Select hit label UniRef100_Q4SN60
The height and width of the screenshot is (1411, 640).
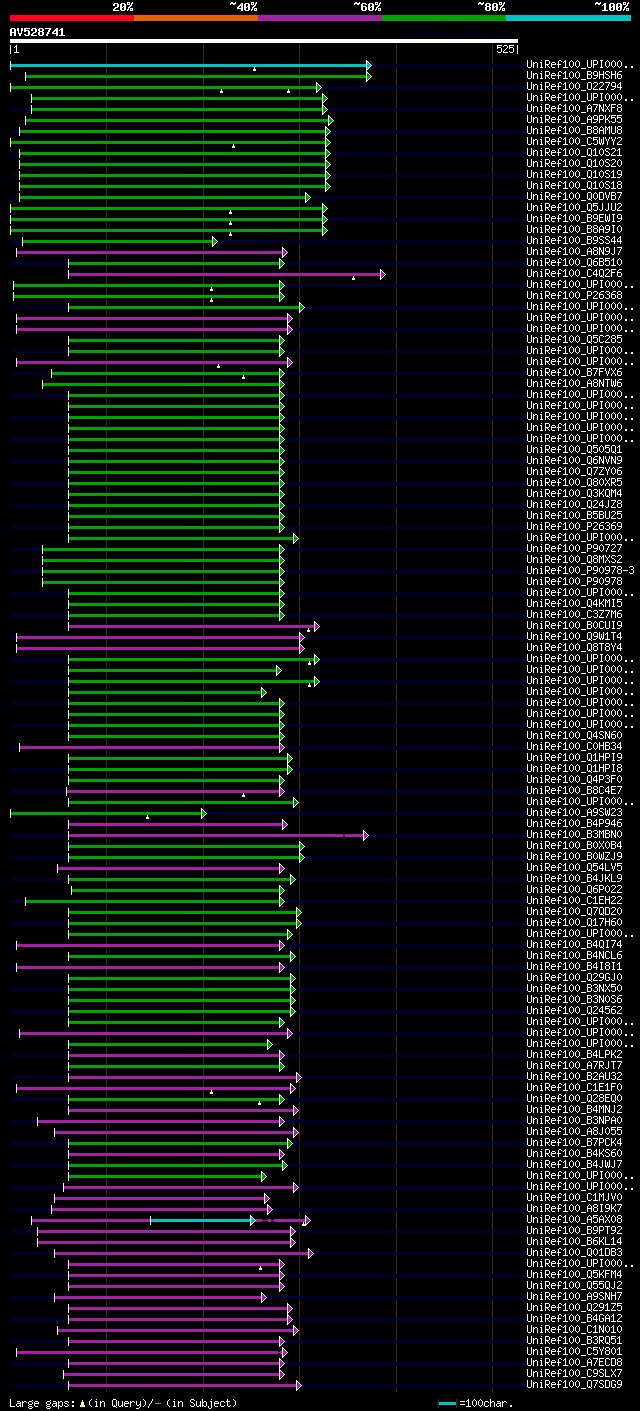574,735
